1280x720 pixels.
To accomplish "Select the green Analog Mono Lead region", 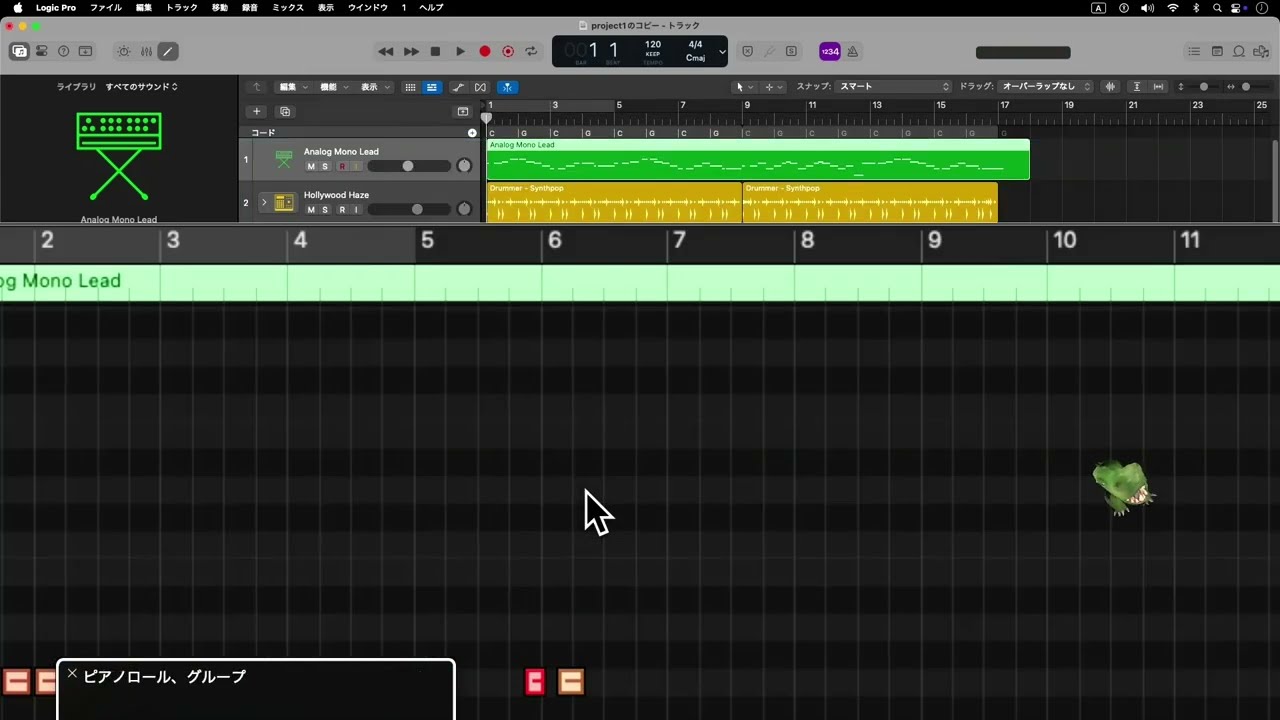I will [757, 160].
